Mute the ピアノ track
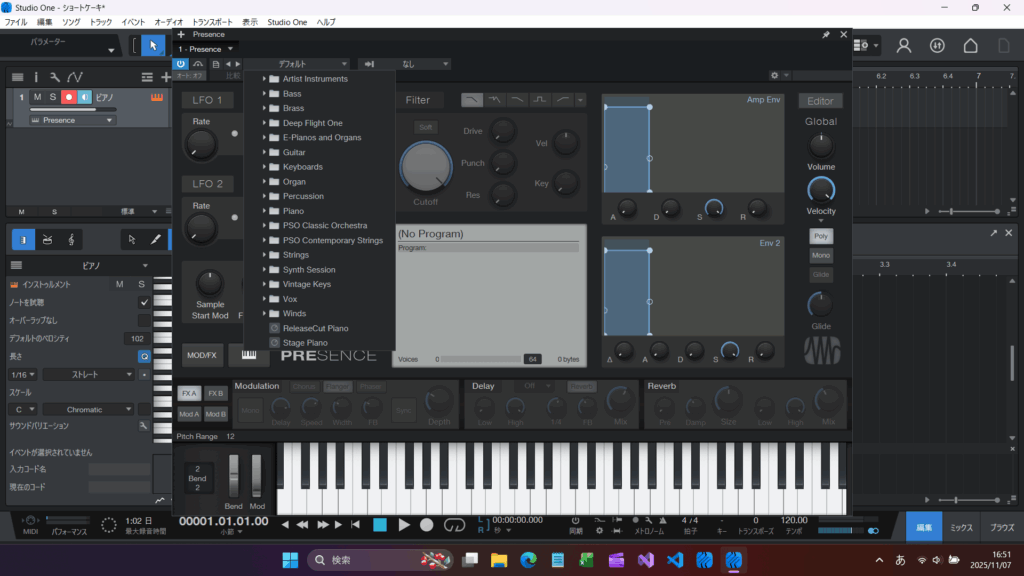This screenshot has height=576, width=1024. pyautogui.click(x=37, y=97)
